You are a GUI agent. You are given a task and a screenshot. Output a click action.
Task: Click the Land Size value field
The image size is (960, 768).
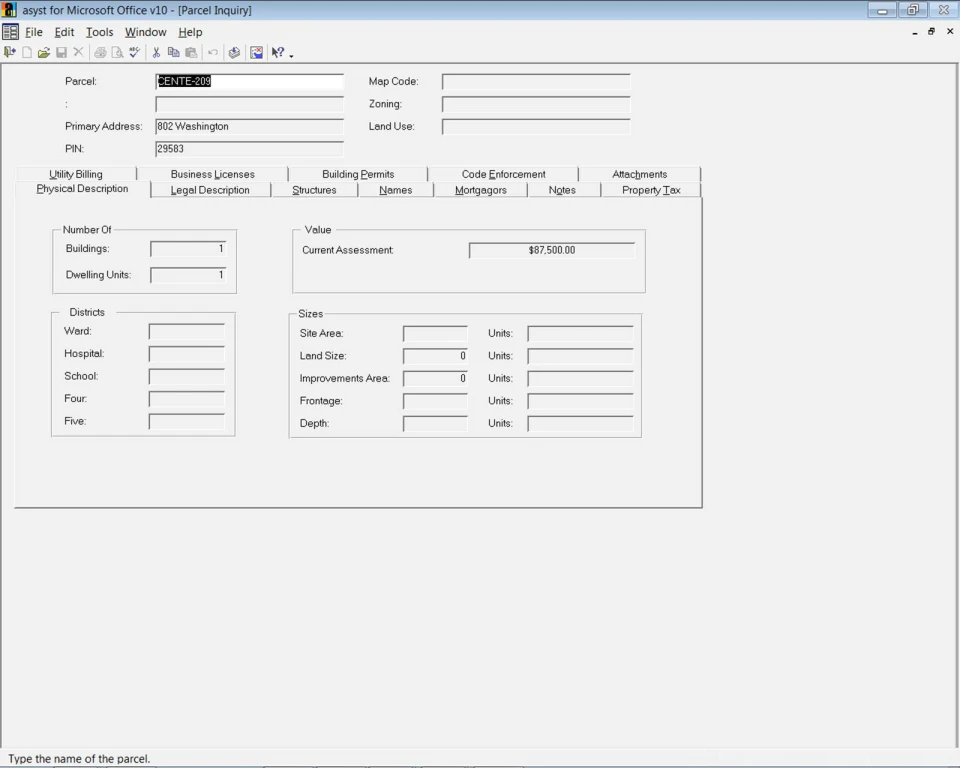click(x=435, y=356)
